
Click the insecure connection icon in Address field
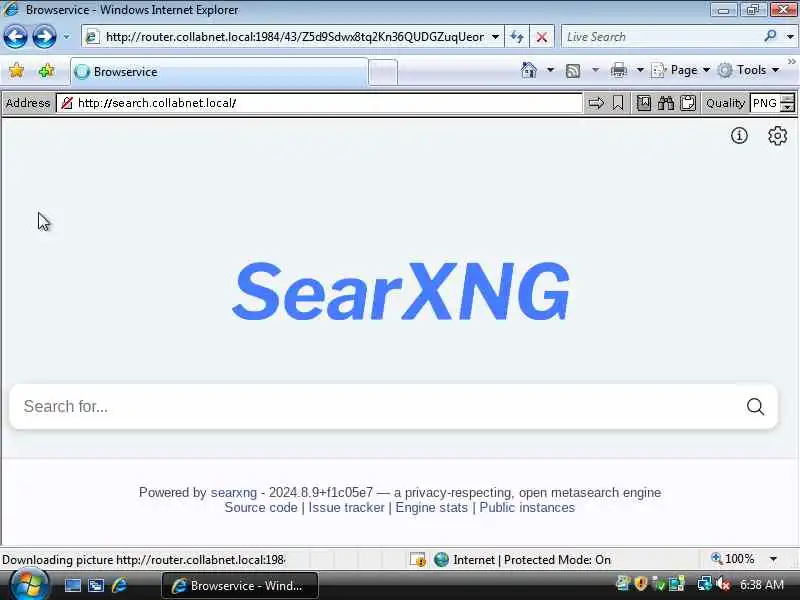tap(67, 103)
